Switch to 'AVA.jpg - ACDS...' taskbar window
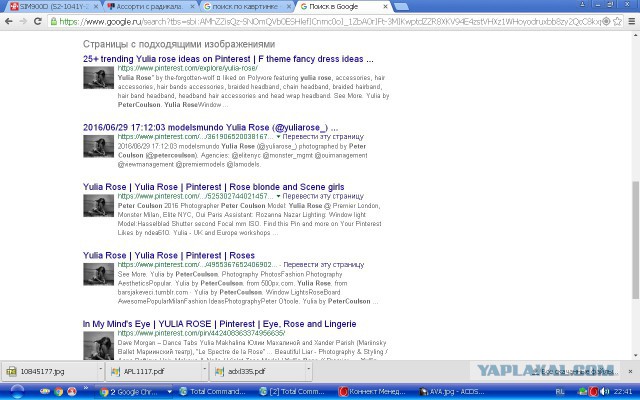The width and height of the screenshot is (640, 400). 452,392
